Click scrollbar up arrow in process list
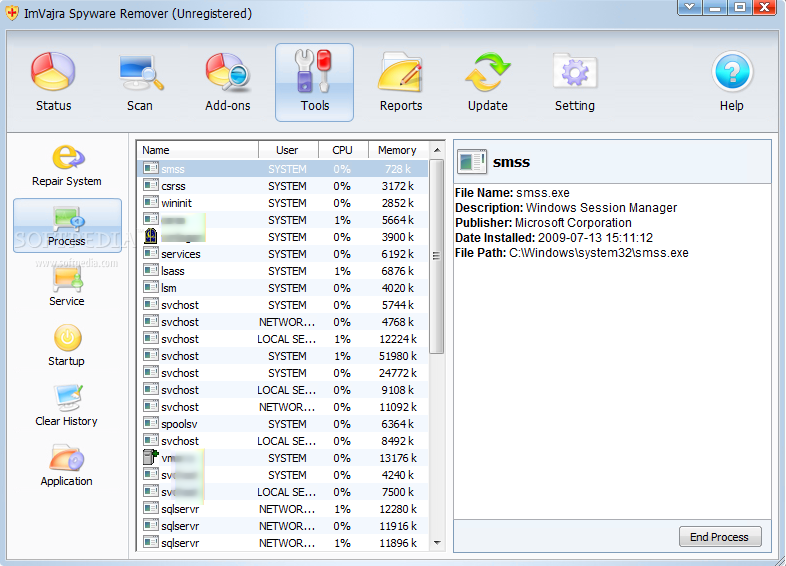The height and width of the screenshot is (566, 786). pyautogui.click(x=437, y=150)
